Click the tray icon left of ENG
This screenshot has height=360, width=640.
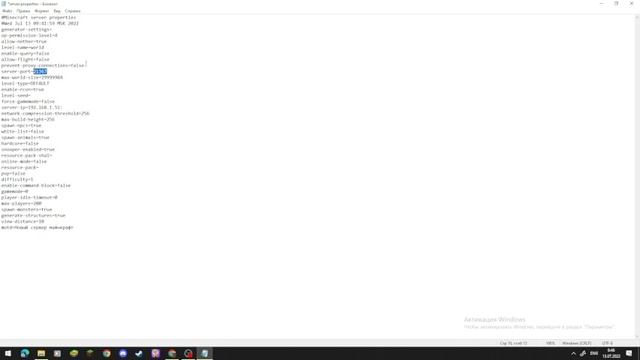click(x=583, y=353)
